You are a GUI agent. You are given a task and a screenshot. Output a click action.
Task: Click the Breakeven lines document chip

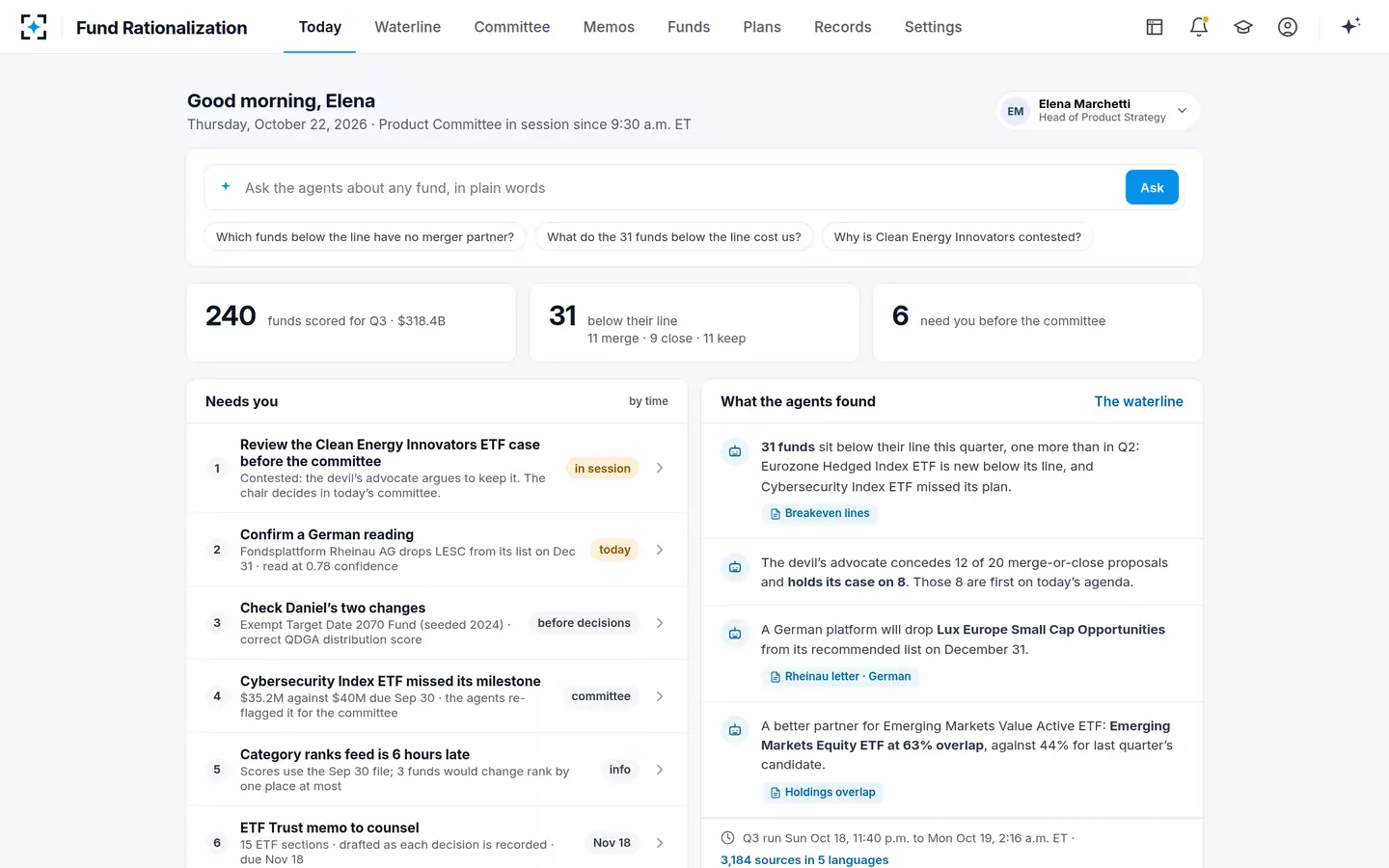click(x=819, y=514)
